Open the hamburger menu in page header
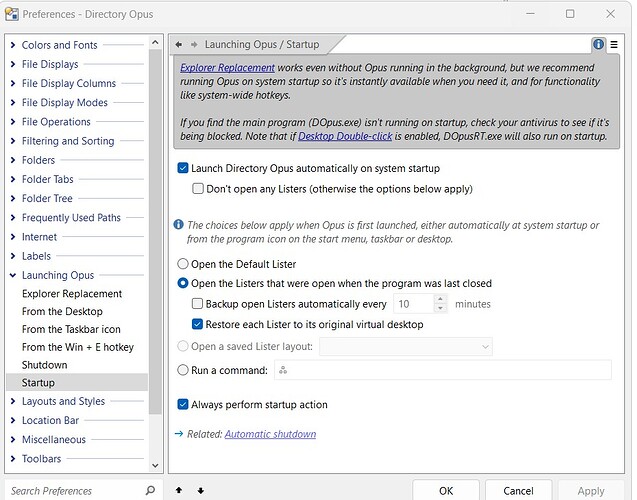This screenshot has width=637, height=500. [x=613, y=45]
